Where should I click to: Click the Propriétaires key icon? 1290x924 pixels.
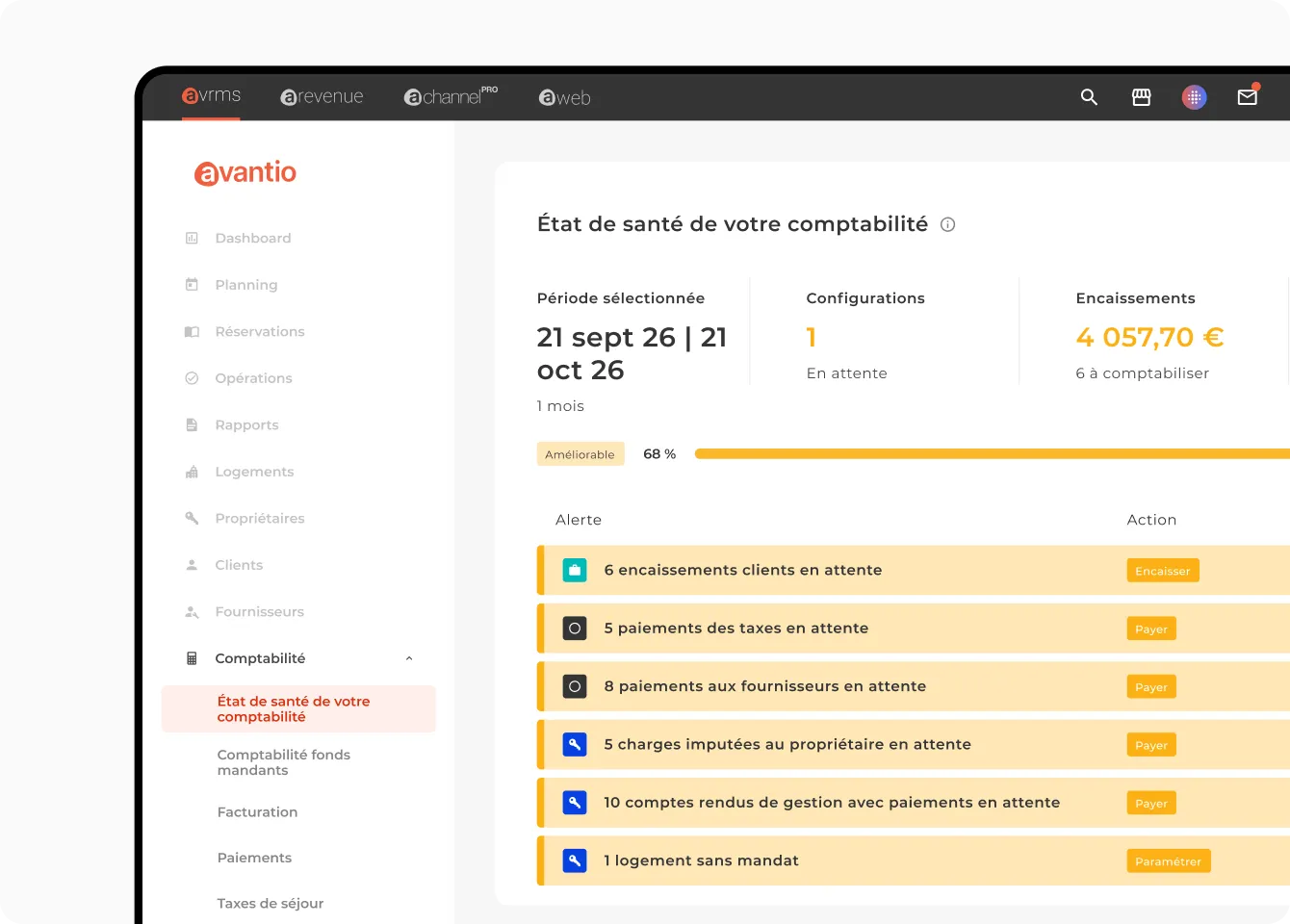(192, 518)
